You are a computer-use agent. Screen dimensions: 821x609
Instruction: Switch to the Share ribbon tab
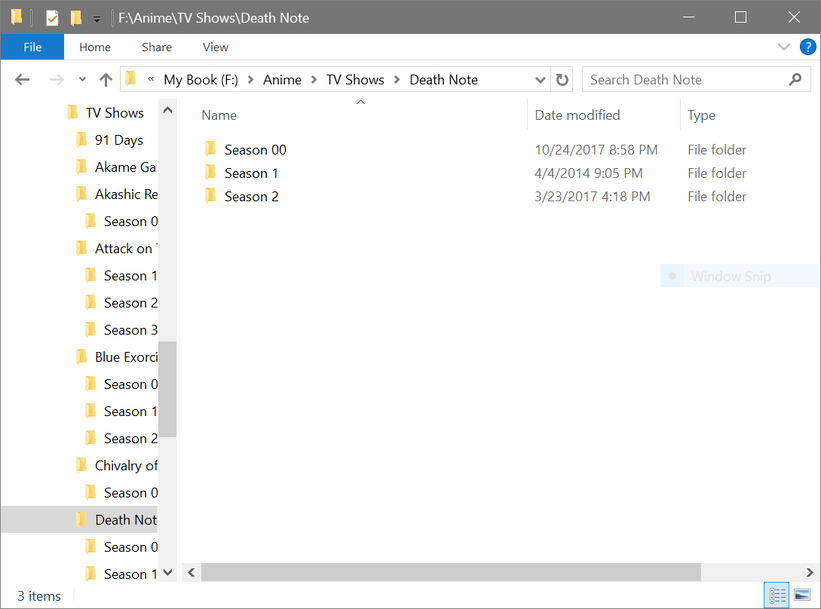(157, 47)
